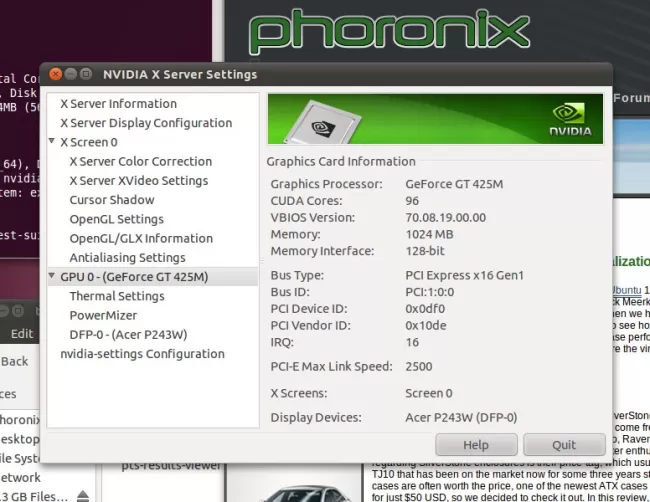Open nvidia-settings Configuration
The image size is (650, 502).
tap(142, 354)
